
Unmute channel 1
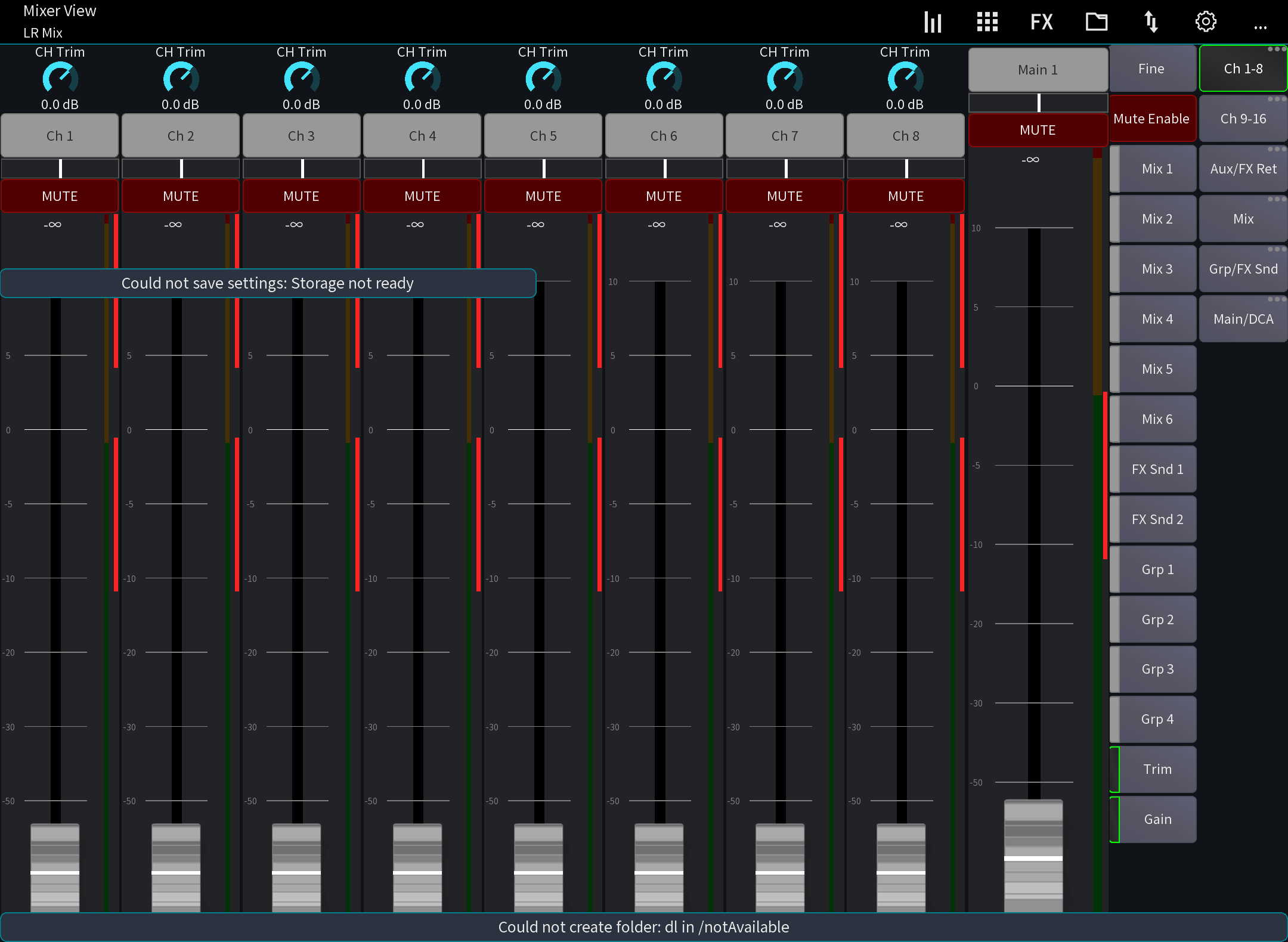click(x=60, y=196)
